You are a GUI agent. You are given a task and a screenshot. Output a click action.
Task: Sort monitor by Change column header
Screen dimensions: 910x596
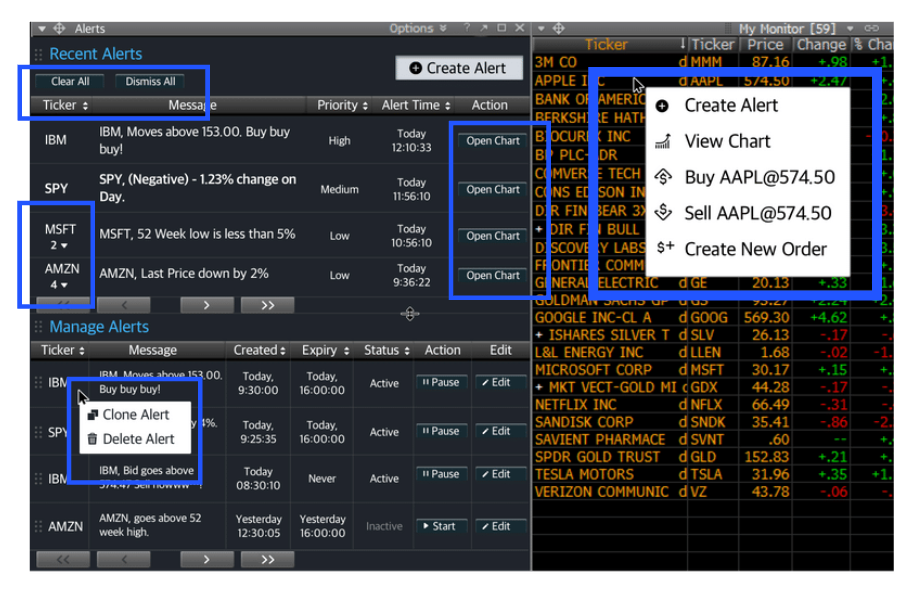[x=821, y=45]
